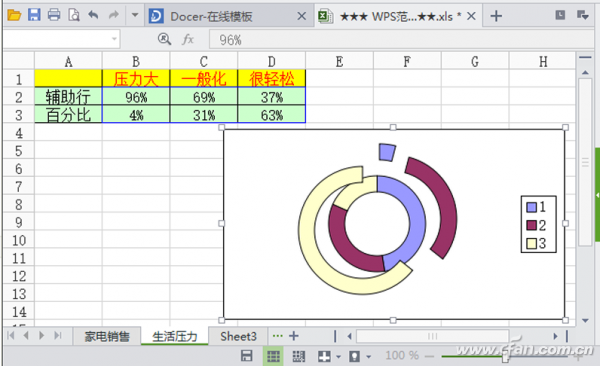
Task: Click the fx insert function icon
Action: (188, 39)
